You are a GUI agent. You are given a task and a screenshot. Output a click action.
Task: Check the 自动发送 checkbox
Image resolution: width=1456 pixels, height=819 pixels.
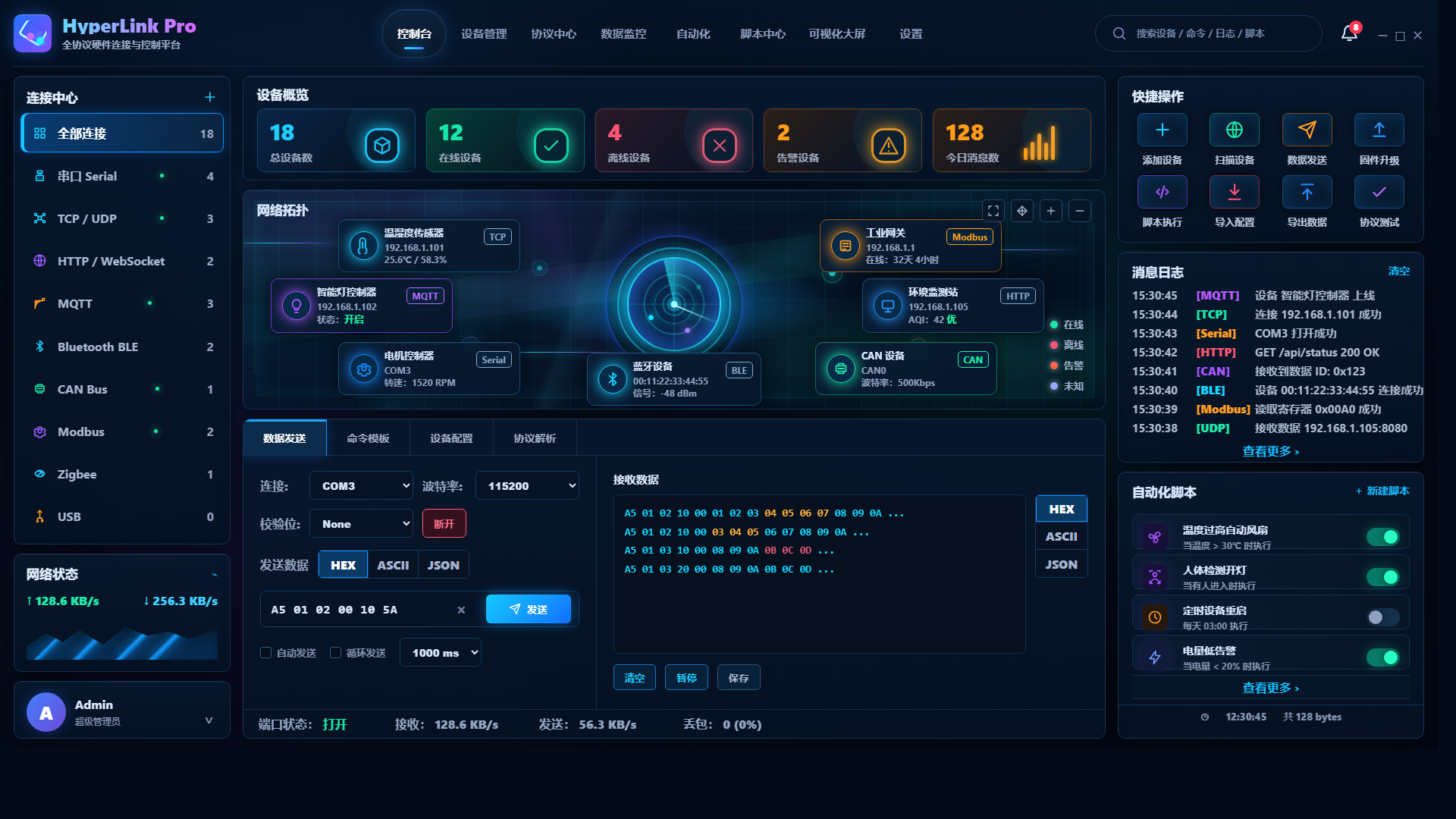tap(265, 652)
